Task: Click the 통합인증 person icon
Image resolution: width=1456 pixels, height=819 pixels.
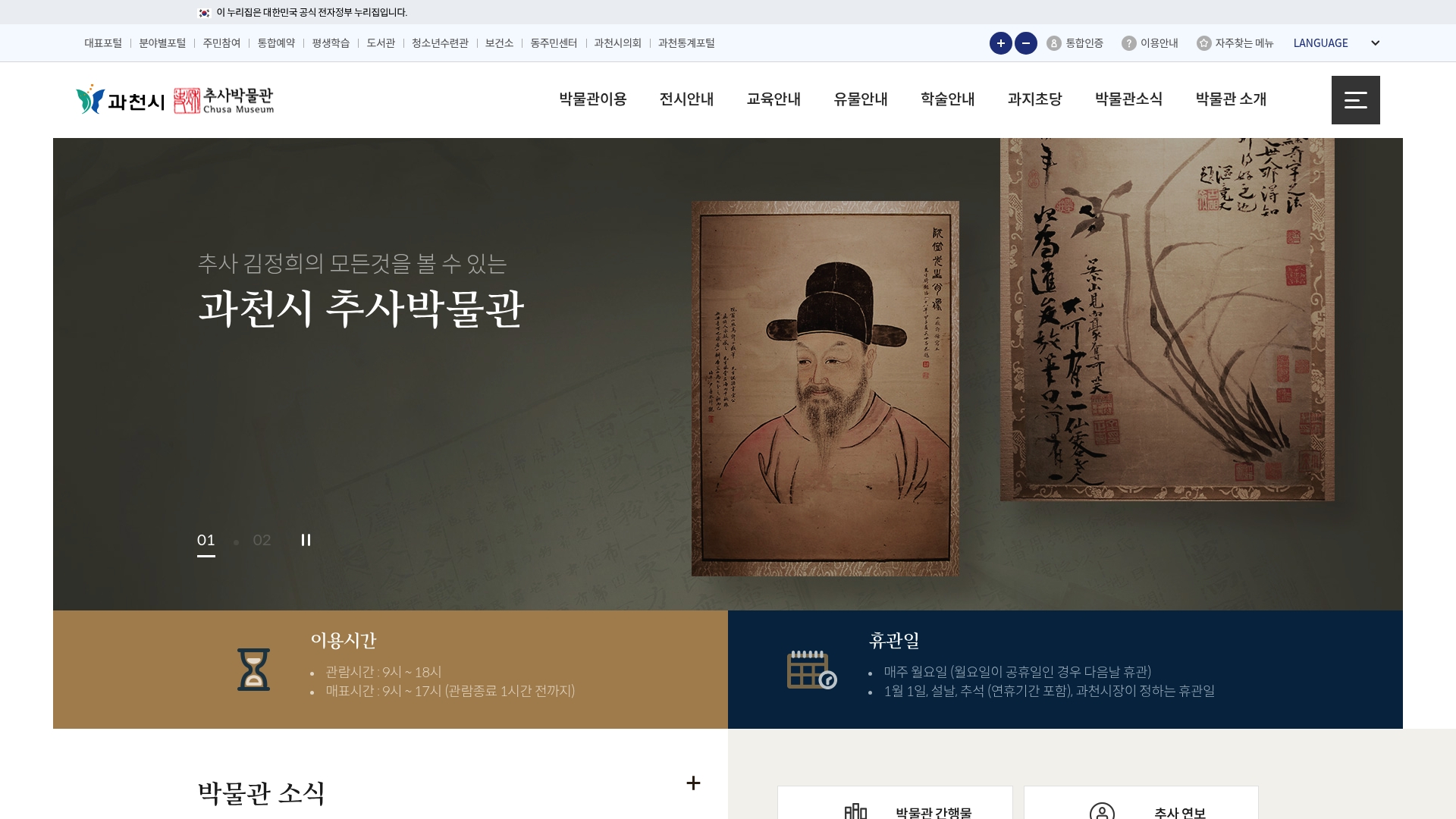Action: pyautogui.click(x=1053, y=43)
